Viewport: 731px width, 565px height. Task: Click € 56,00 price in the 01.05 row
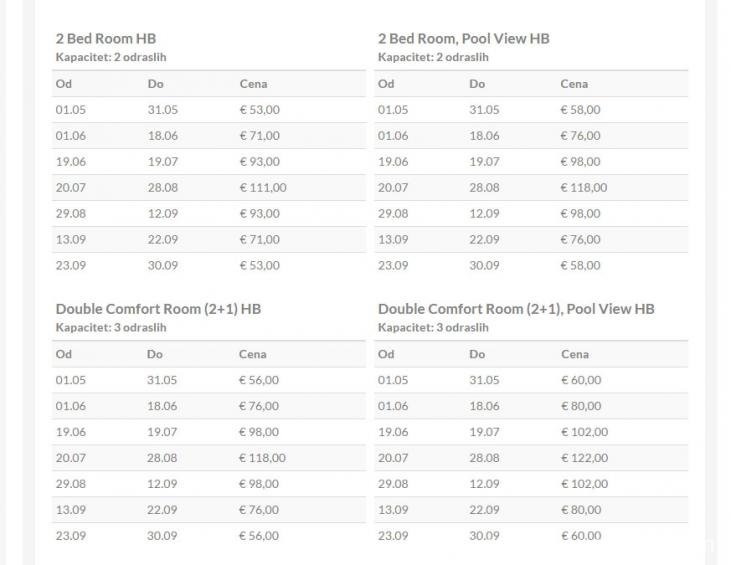coord(259,380)
